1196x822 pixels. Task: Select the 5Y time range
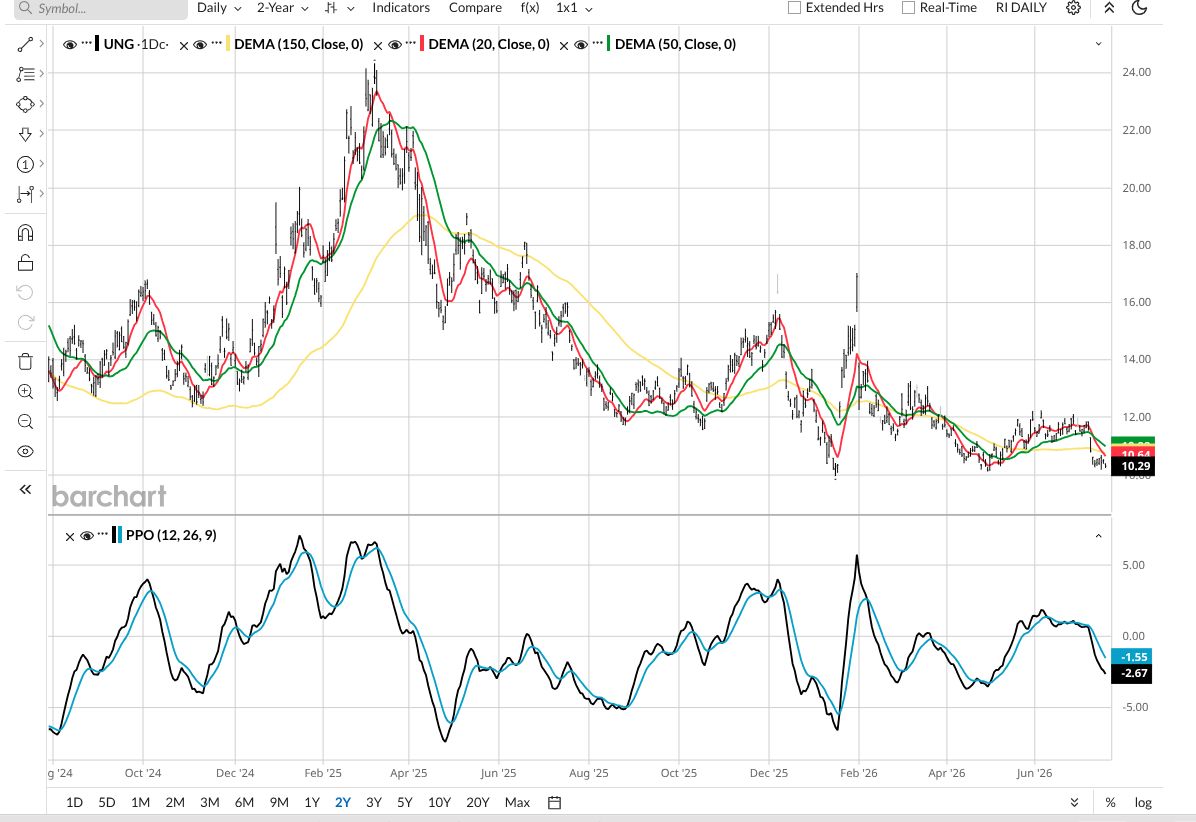(404, 802)
